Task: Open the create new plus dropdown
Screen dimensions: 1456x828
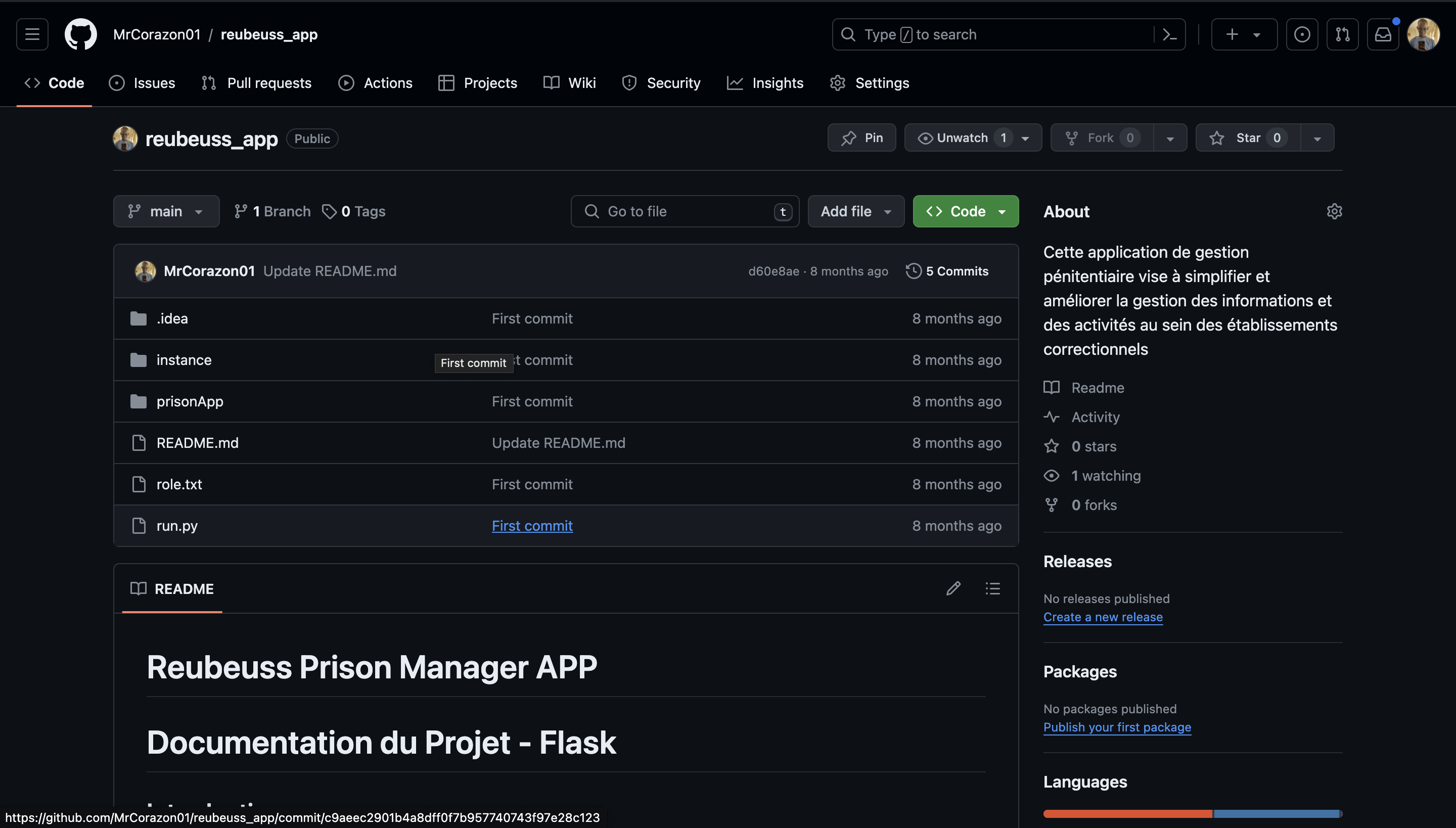Action: tap(1244, 35)
